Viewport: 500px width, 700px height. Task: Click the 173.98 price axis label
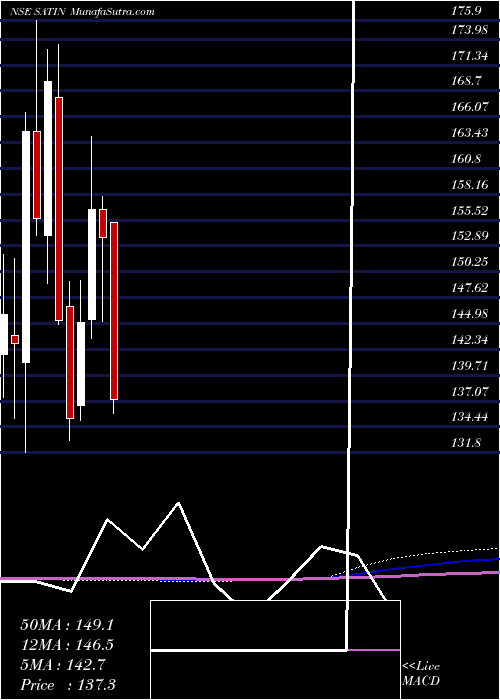click(x=470, y=30)
